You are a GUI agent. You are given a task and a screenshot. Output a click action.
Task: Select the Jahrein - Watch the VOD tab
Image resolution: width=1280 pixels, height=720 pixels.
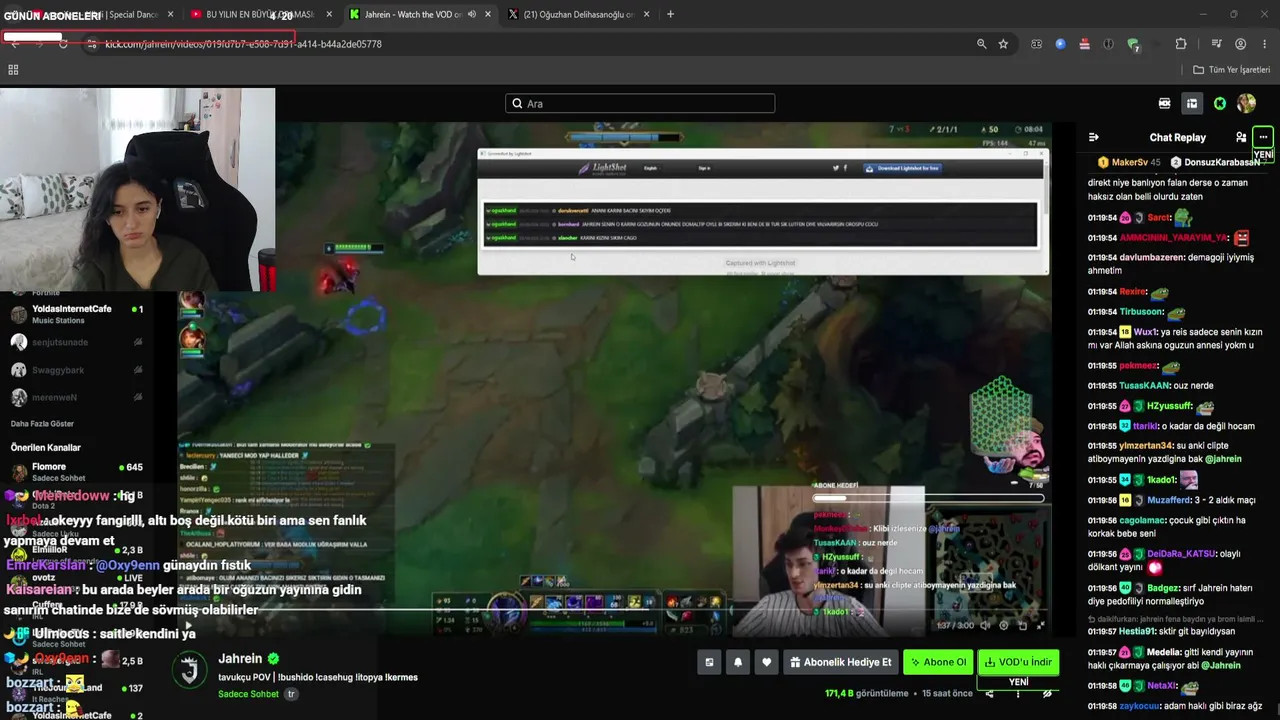pos(419,15)
